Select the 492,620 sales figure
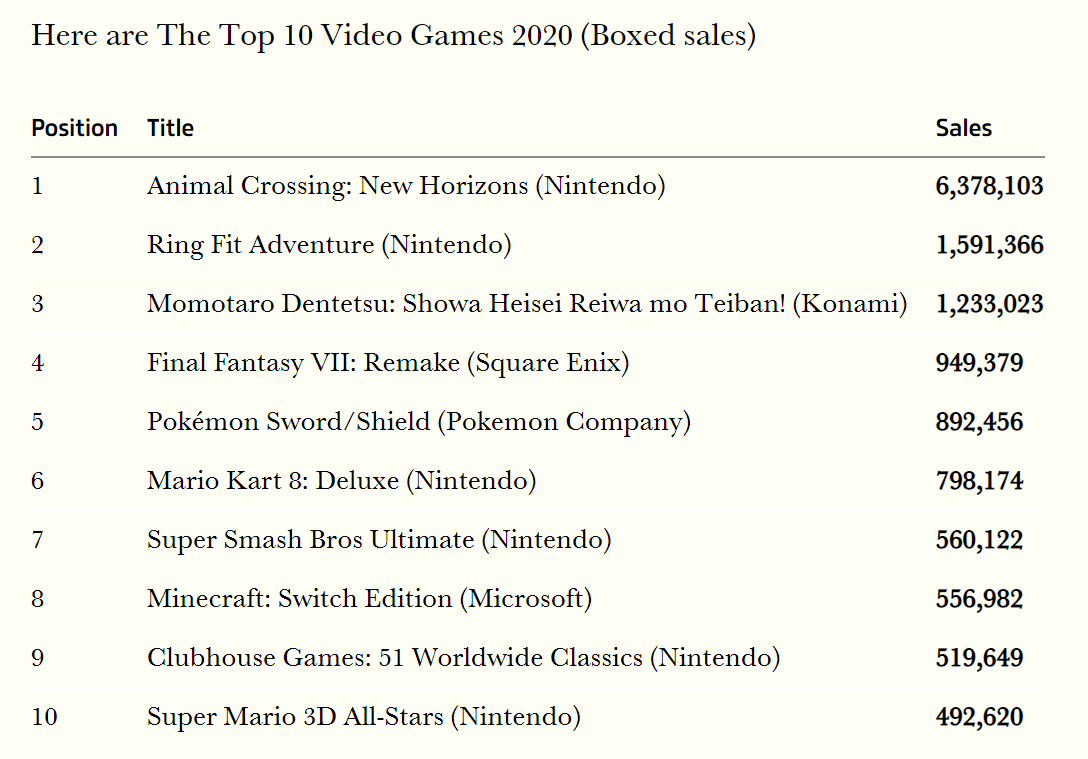This screenshot has height=759, width=1088. click(979, 717)
